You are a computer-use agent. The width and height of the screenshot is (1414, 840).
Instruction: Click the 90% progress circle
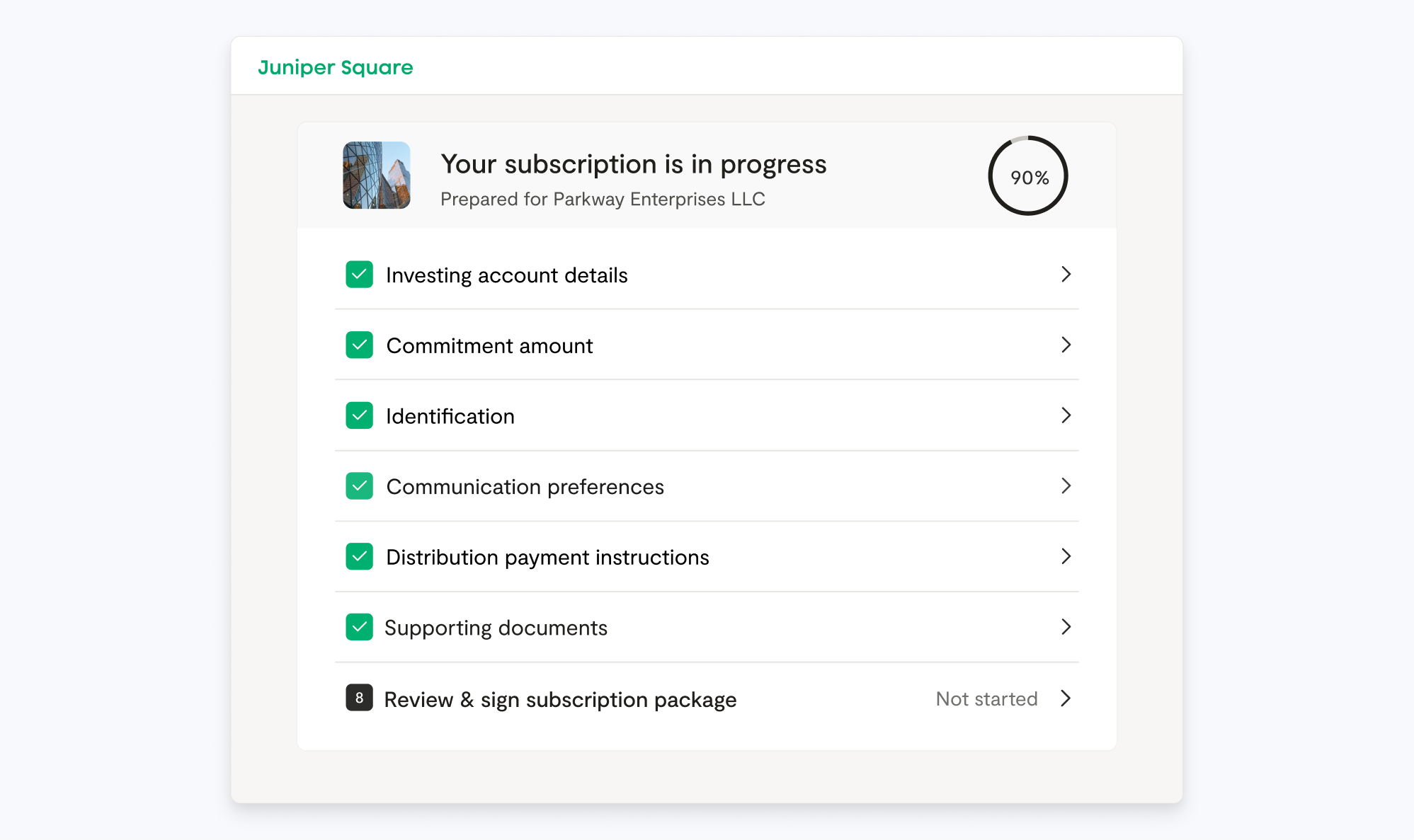(x=1028, y=176)
